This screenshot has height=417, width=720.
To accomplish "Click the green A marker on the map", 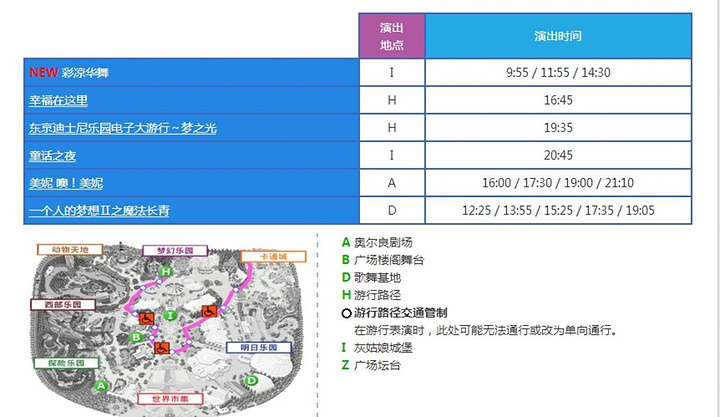I will pos(100,384).
